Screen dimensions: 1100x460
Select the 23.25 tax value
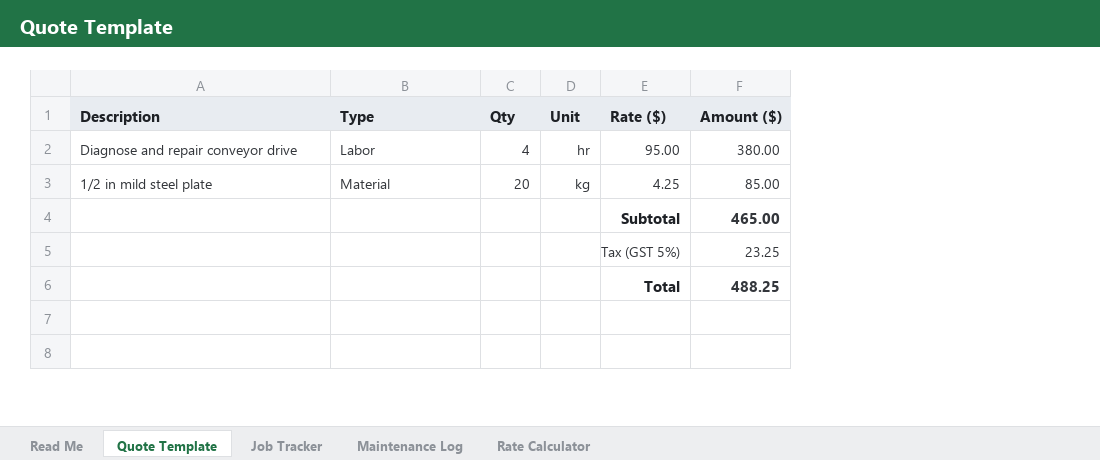pyautogui.click(x=740, y=250)
